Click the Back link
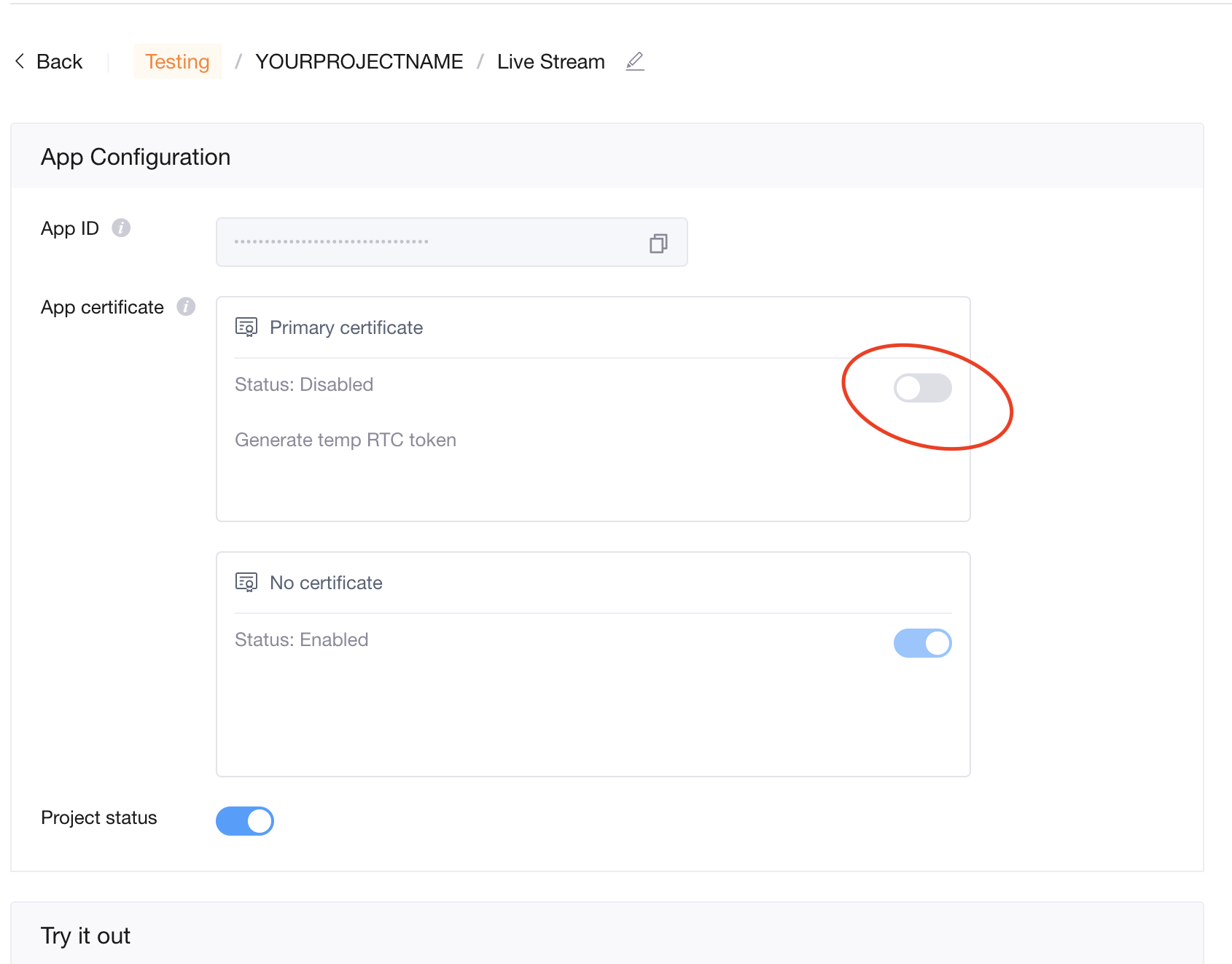Image resolution: width=1232 pixels, height=964 pixels. (59, 61)
